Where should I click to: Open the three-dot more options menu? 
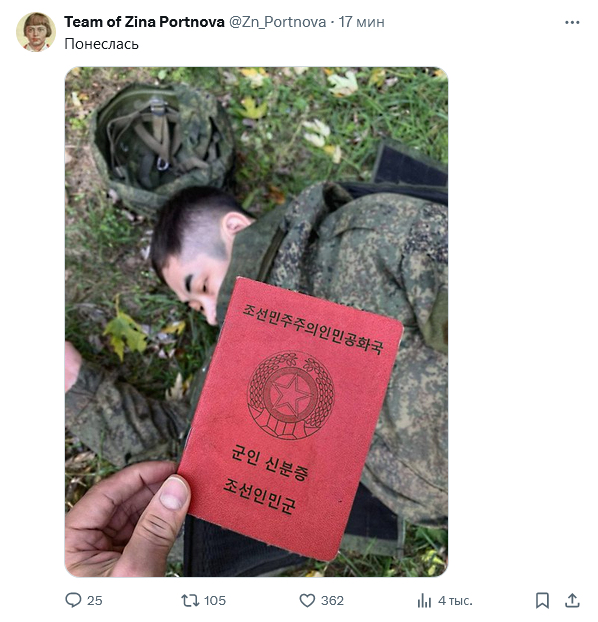point(572,23)
